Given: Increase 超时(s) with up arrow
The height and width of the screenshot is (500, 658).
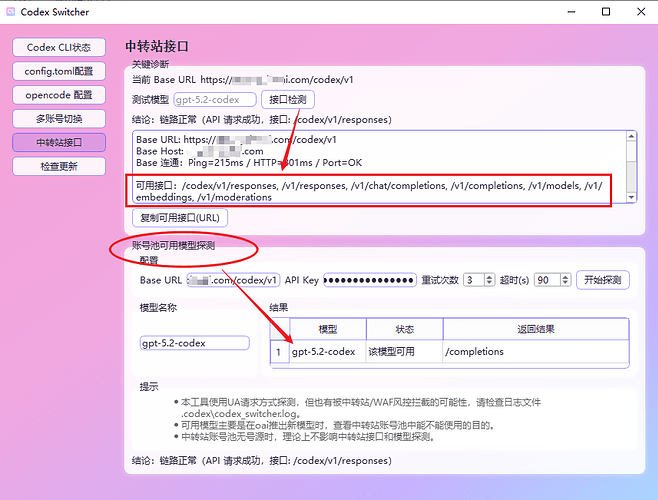Looking at the screenshot, I should coord(565,277).
